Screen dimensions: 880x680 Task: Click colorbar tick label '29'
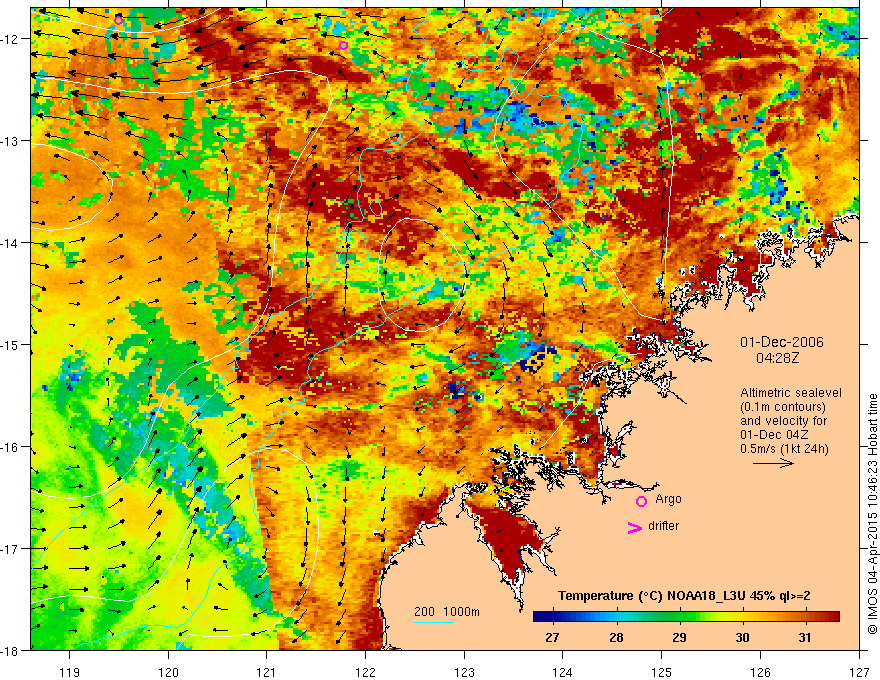(679, 637)
